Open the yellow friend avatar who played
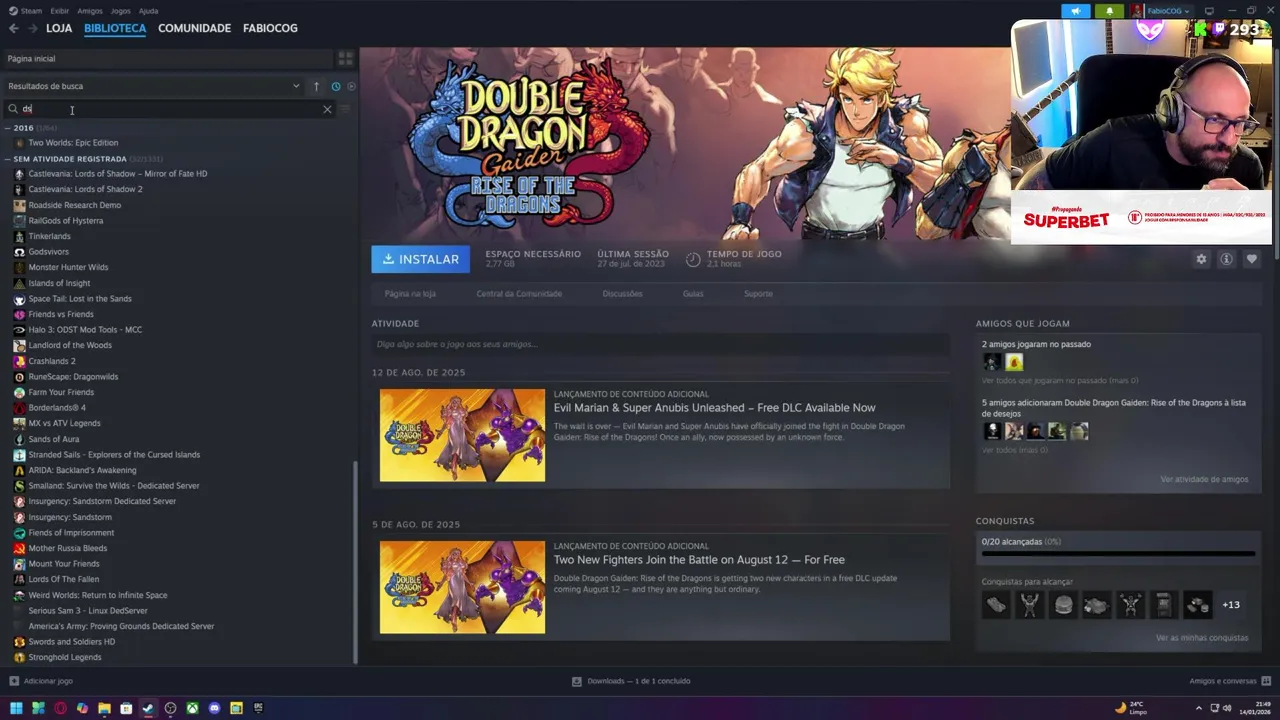1280x720 pixels. (x=1014, y=362)
